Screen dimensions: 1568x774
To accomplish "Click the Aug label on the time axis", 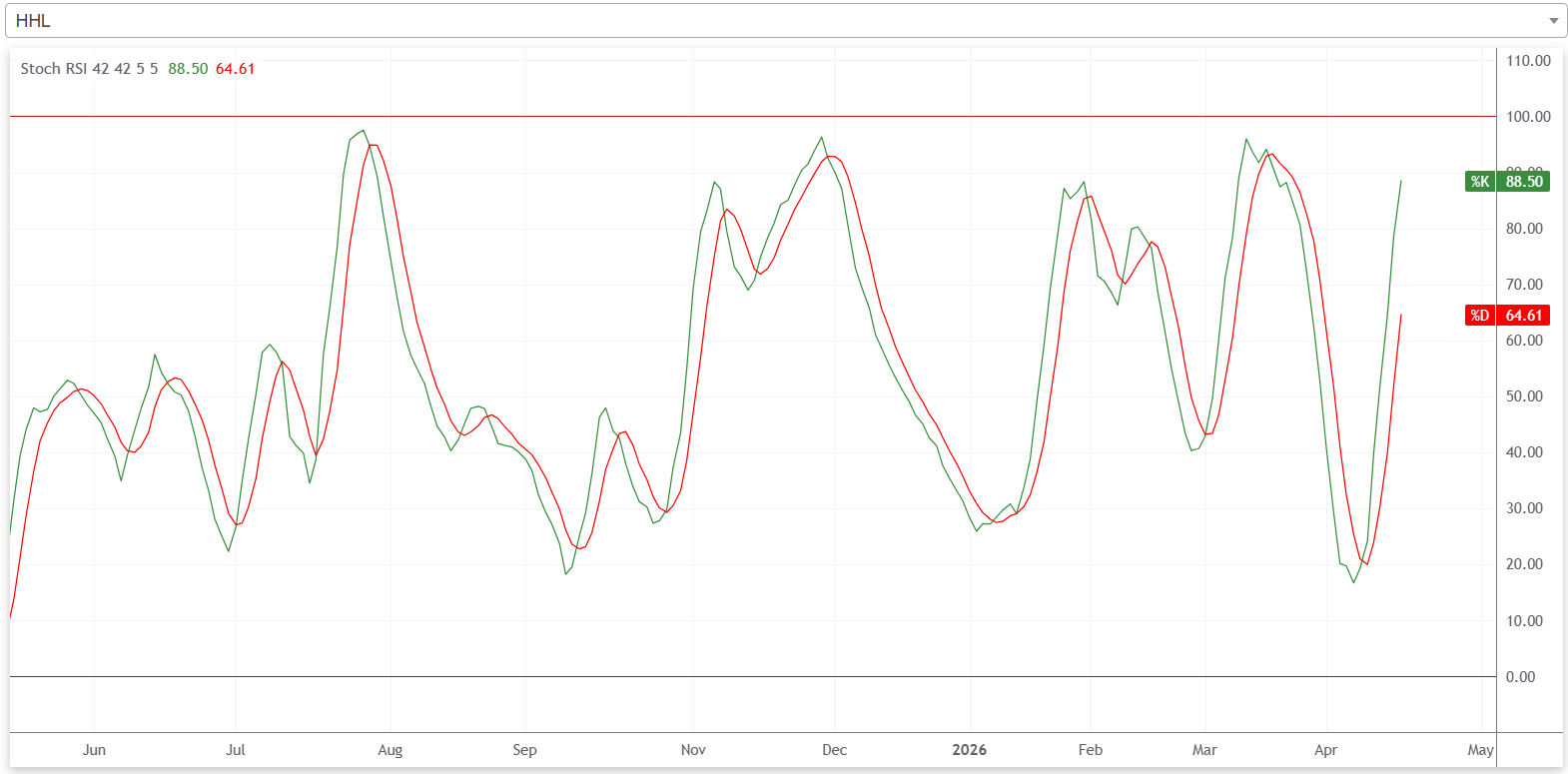I will [391, 750].
